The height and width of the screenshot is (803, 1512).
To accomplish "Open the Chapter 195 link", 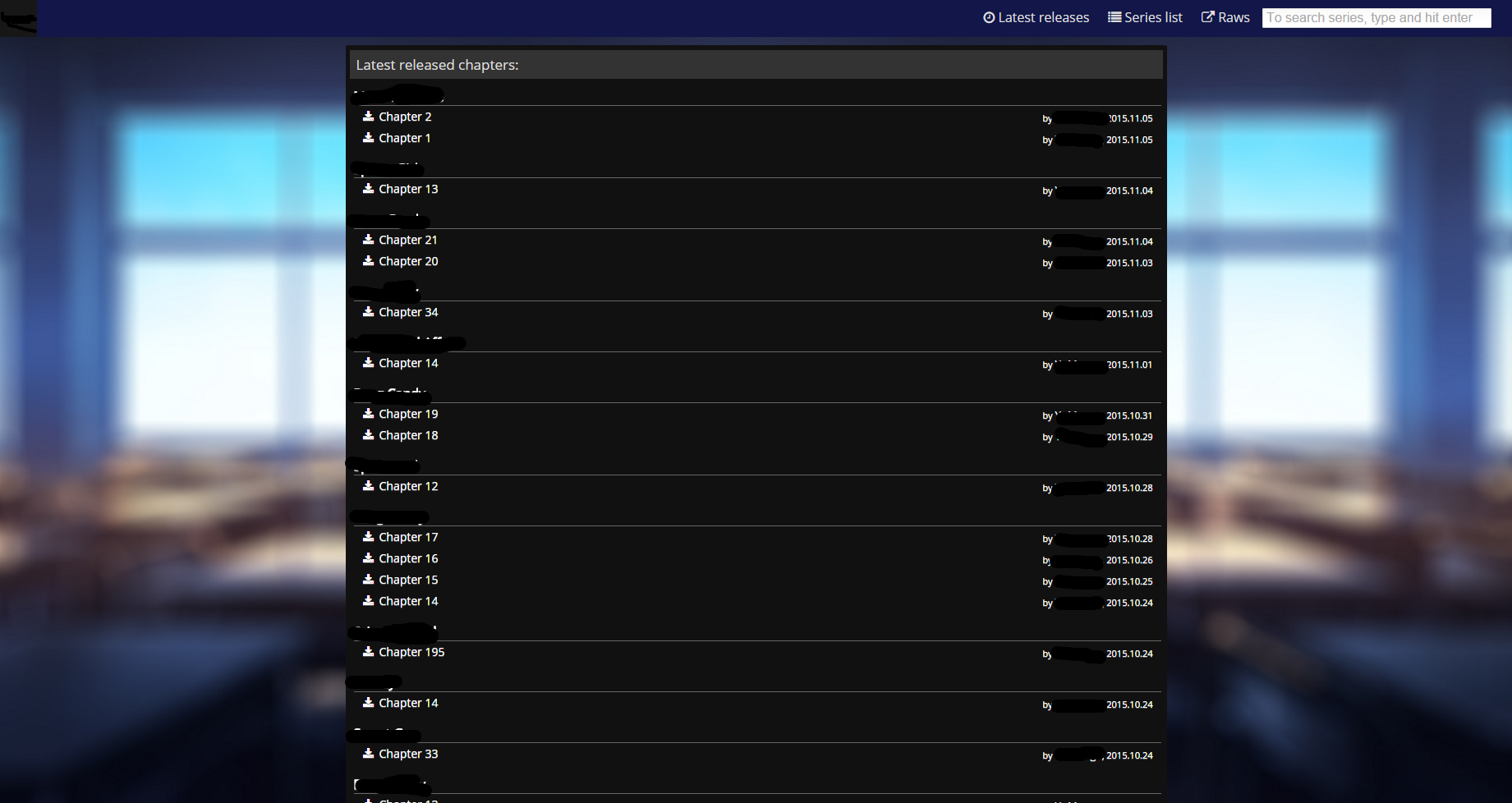I will [411, 652].
